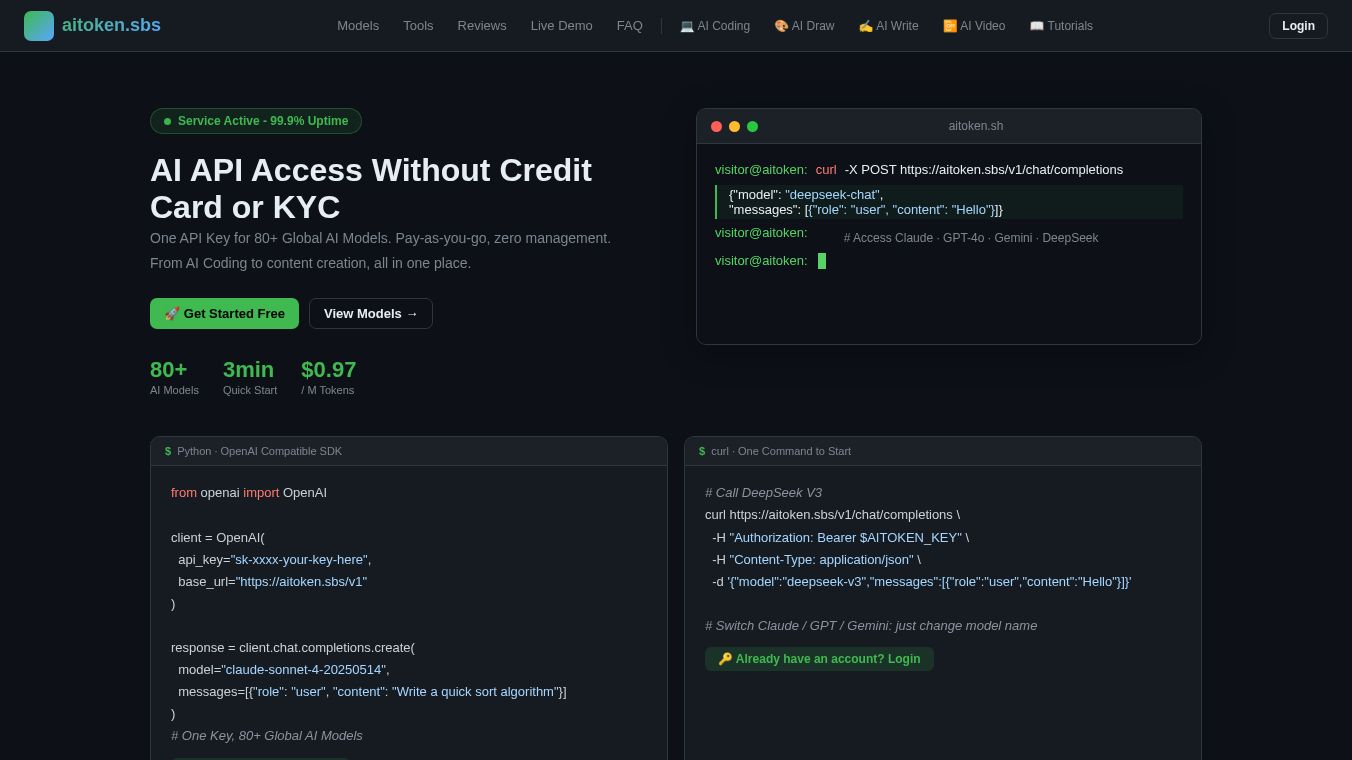Go to AI Draw
Image resolution: width=1352 pixels, height=760 pixels.
pos(804,26)
